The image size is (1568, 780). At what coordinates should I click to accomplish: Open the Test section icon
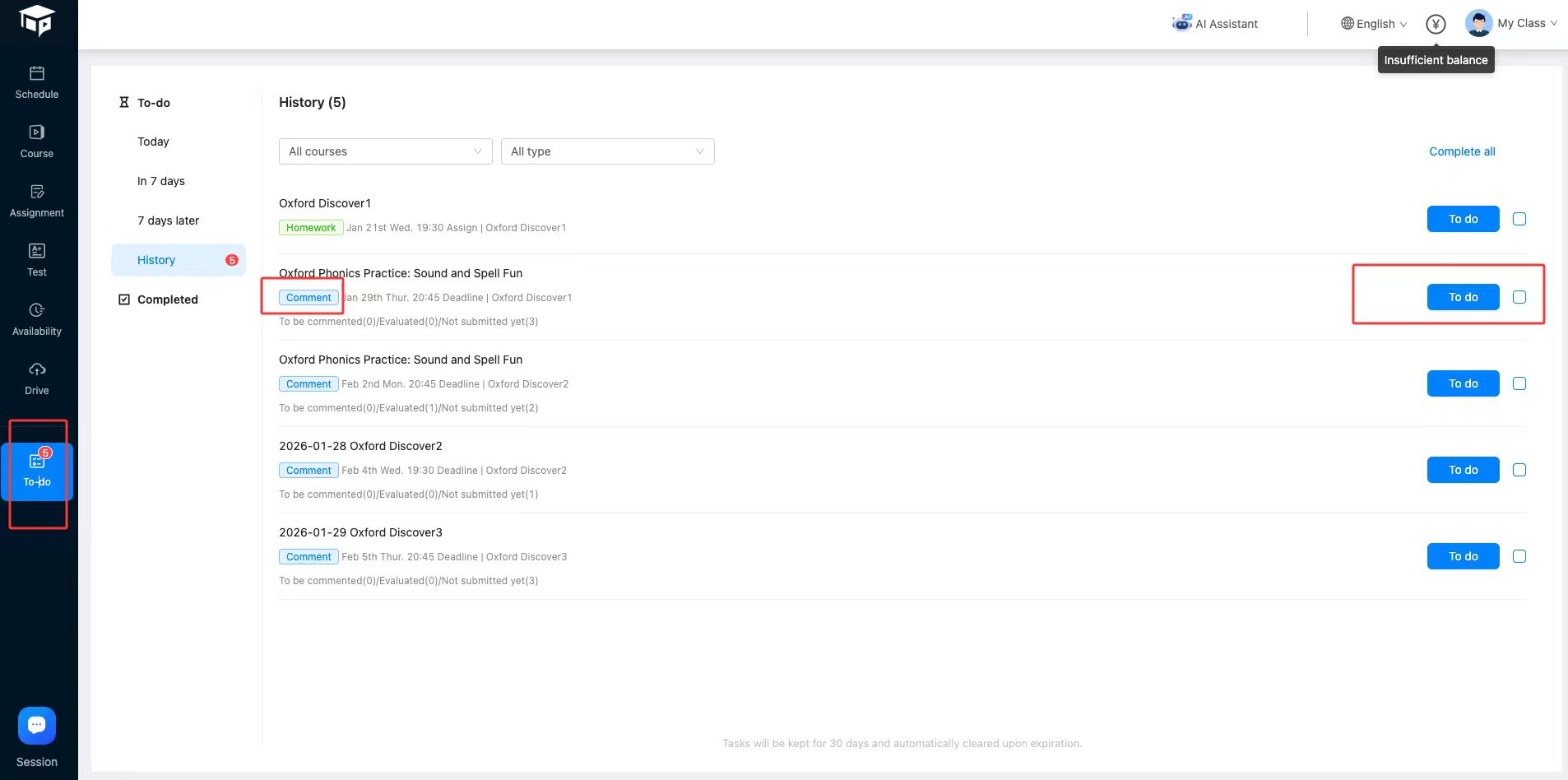pos(37,252)
